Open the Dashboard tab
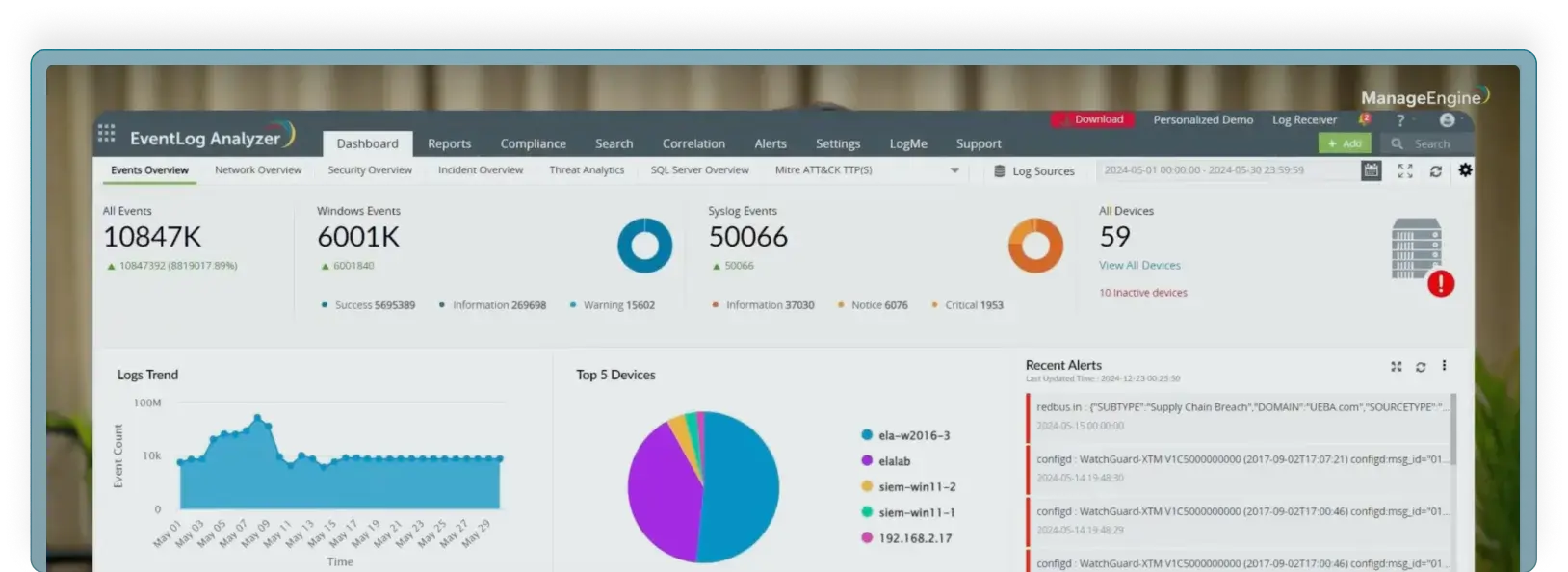Screen dimensions: 1568x572 click(x=367, y=143)
